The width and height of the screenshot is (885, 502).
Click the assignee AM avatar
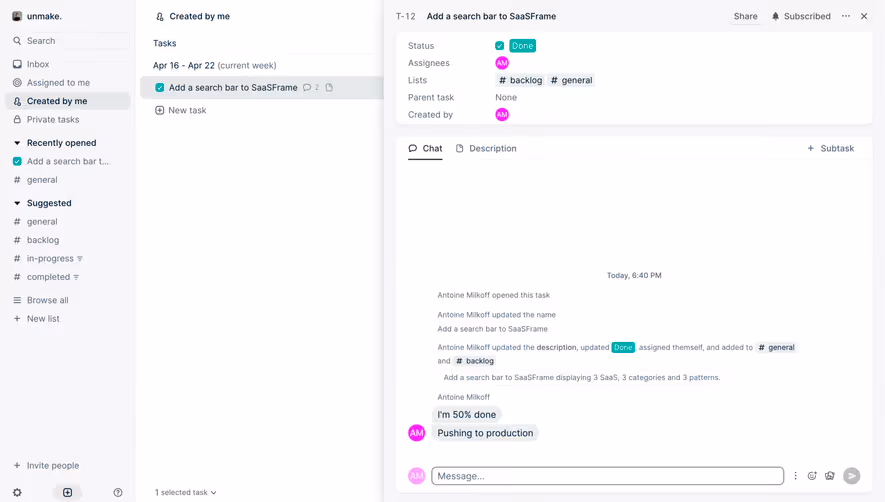[x=502, y=63]
